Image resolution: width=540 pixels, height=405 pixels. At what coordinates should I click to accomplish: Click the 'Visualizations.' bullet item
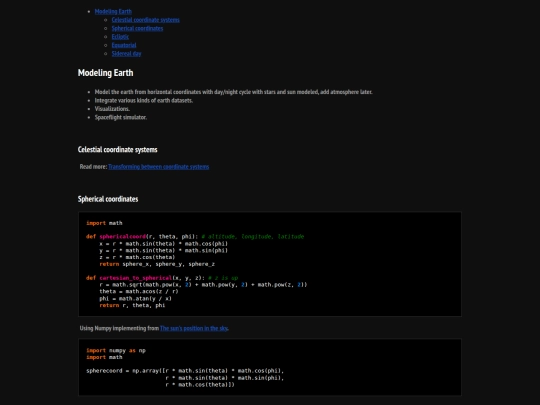pos(112,109)
